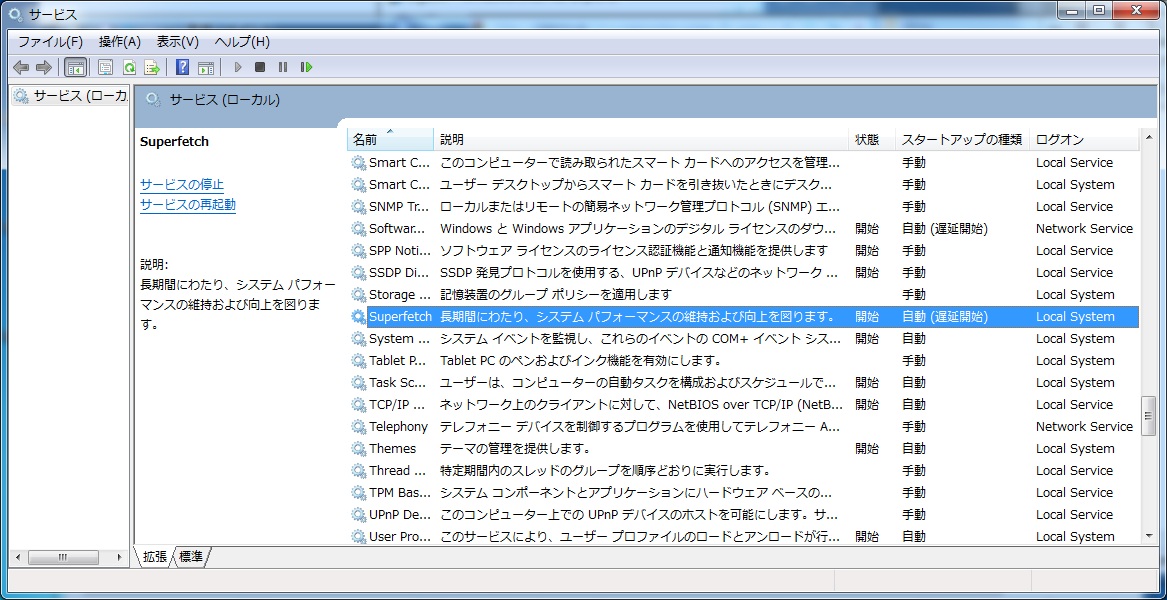Click the gear icon of Softwar... row
The width and height of the screenshot is (1167, 600).
tap(359, 229)
